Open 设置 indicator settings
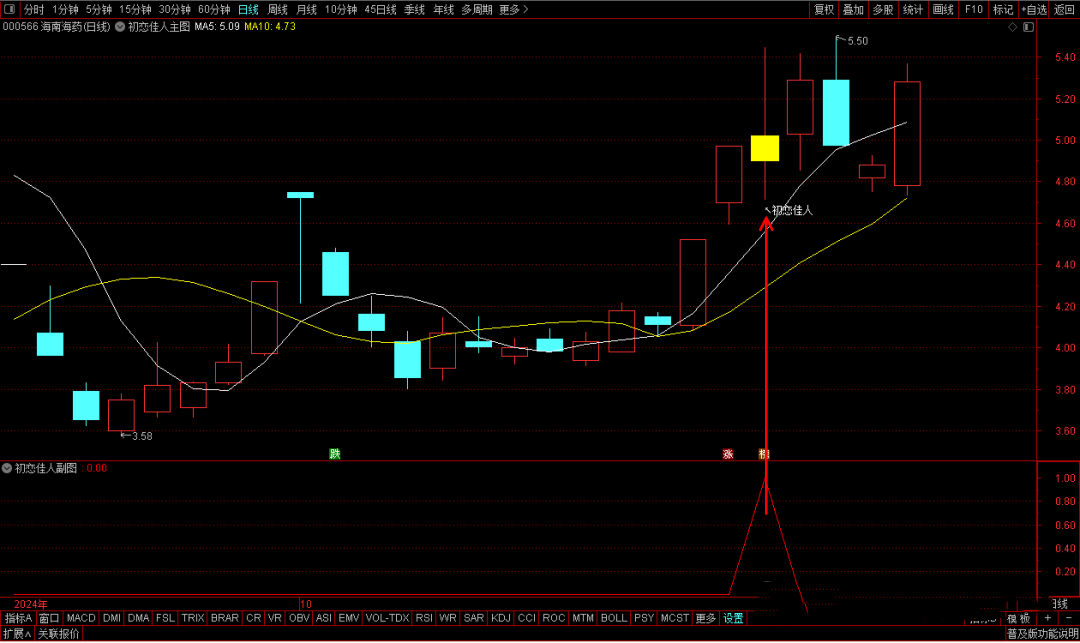Screen dimensions: 1080x643 (x=733, y=618)
